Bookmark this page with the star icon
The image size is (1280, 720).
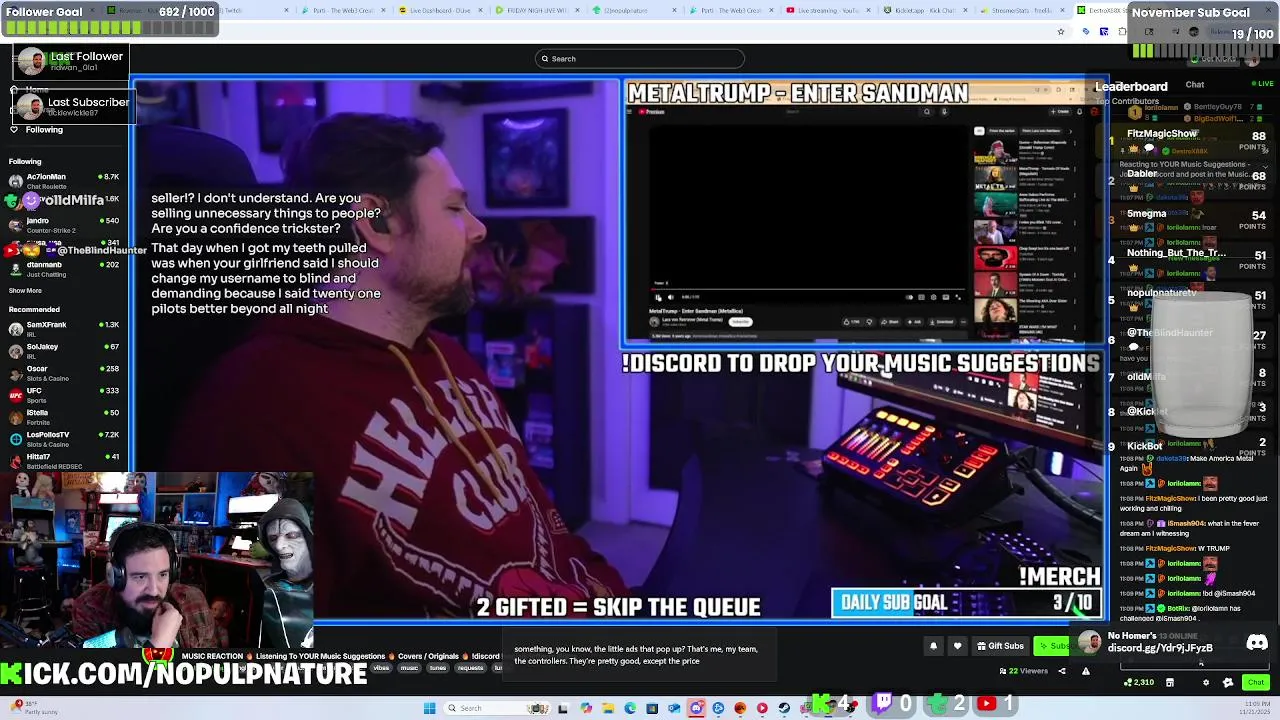tap(1060, 32)
